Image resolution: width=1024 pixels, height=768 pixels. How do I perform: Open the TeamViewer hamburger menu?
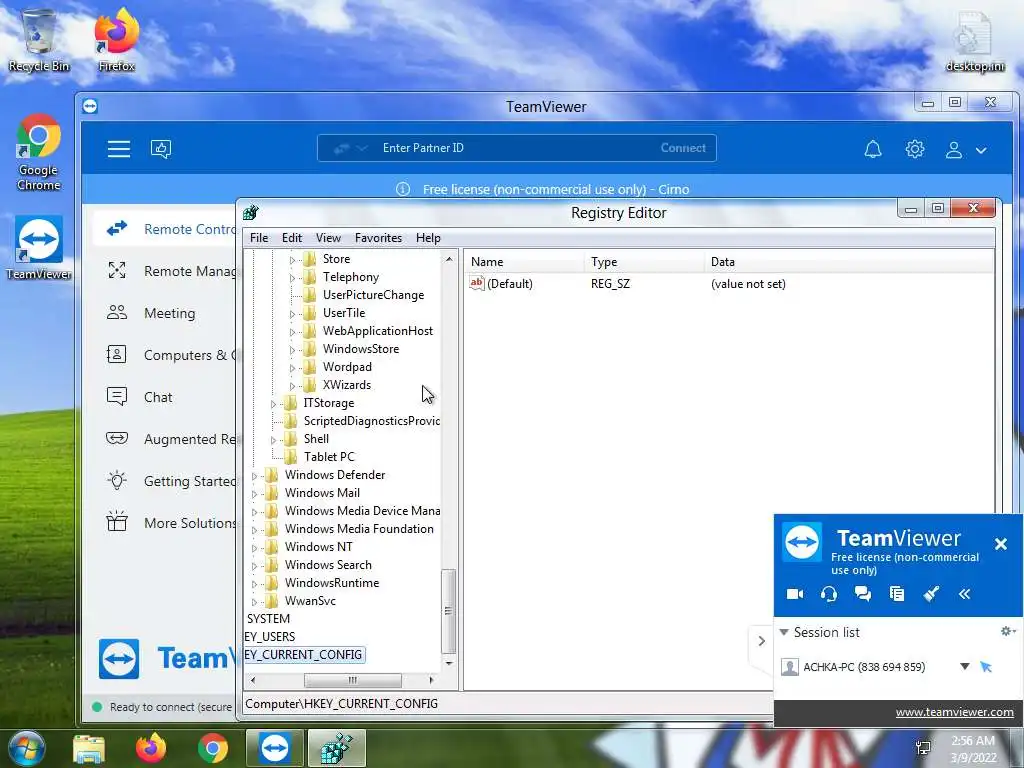coord(119,149)
